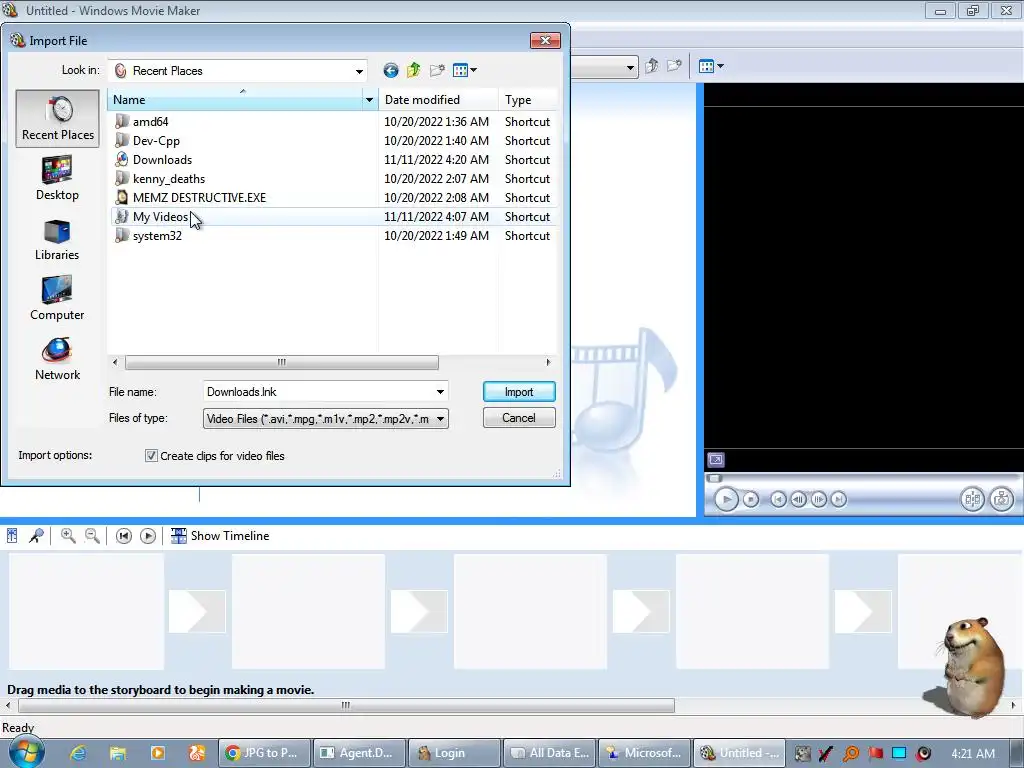Go up one folder level in Import dialog
The image size is (1024, 768).
click(x=413, y=71)
